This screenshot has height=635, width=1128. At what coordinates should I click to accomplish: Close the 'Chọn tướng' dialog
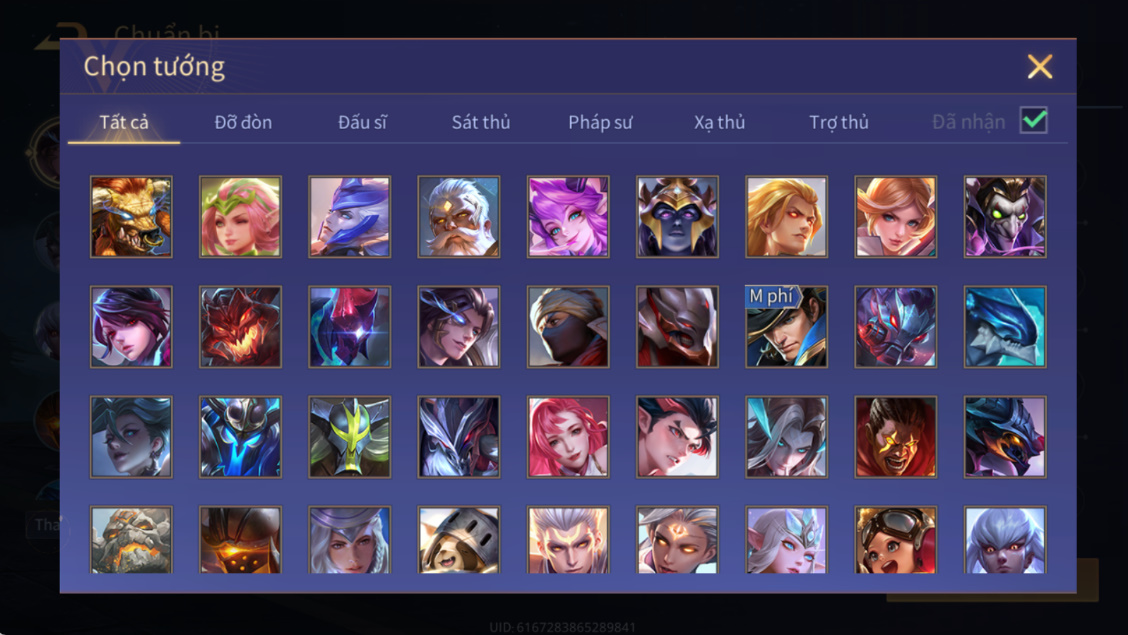click(x=1040, y=66)
